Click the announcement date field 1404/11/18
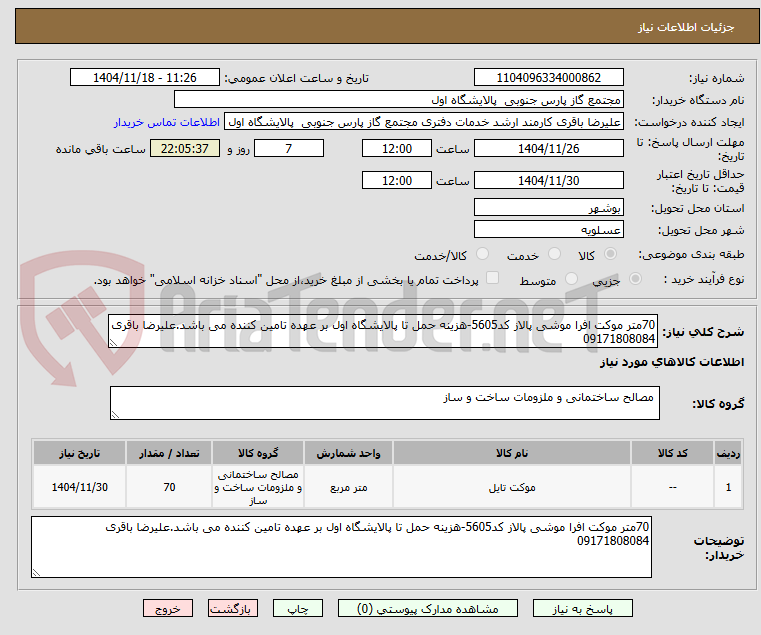This screenshot has height=635, width=761. click(x=145, y=78)
